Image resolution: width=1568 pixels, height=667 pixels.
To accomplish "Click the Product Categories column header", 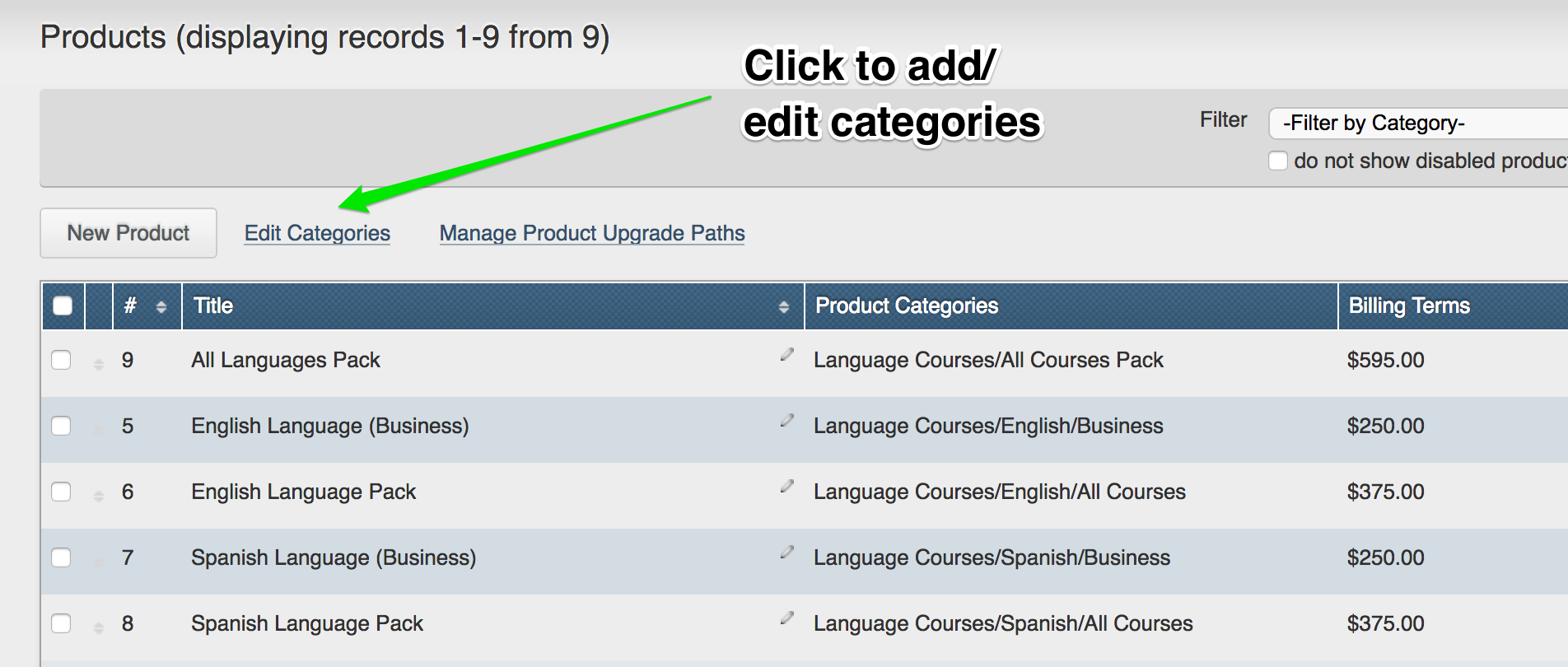I will point(907,306).
